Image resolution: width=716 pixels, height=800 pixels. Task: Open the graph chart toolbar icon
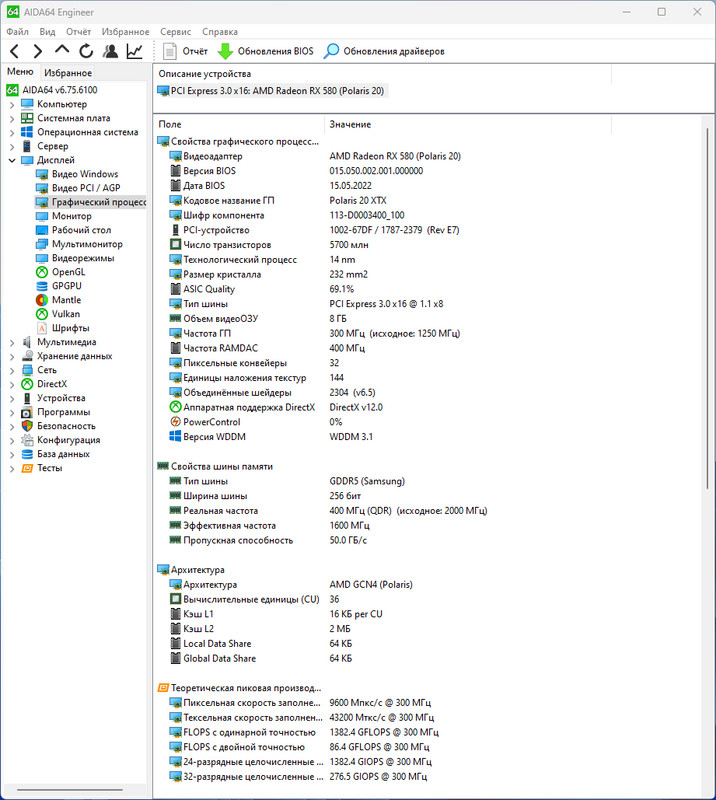click(135, 51)
